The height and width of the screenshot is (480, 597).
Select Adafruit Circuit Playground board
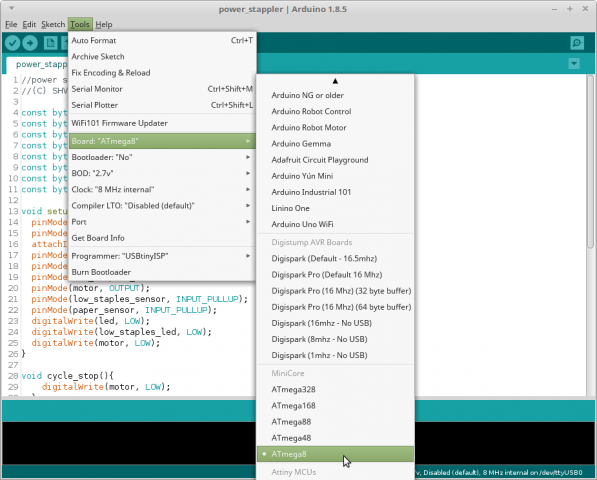click(335, 160)
